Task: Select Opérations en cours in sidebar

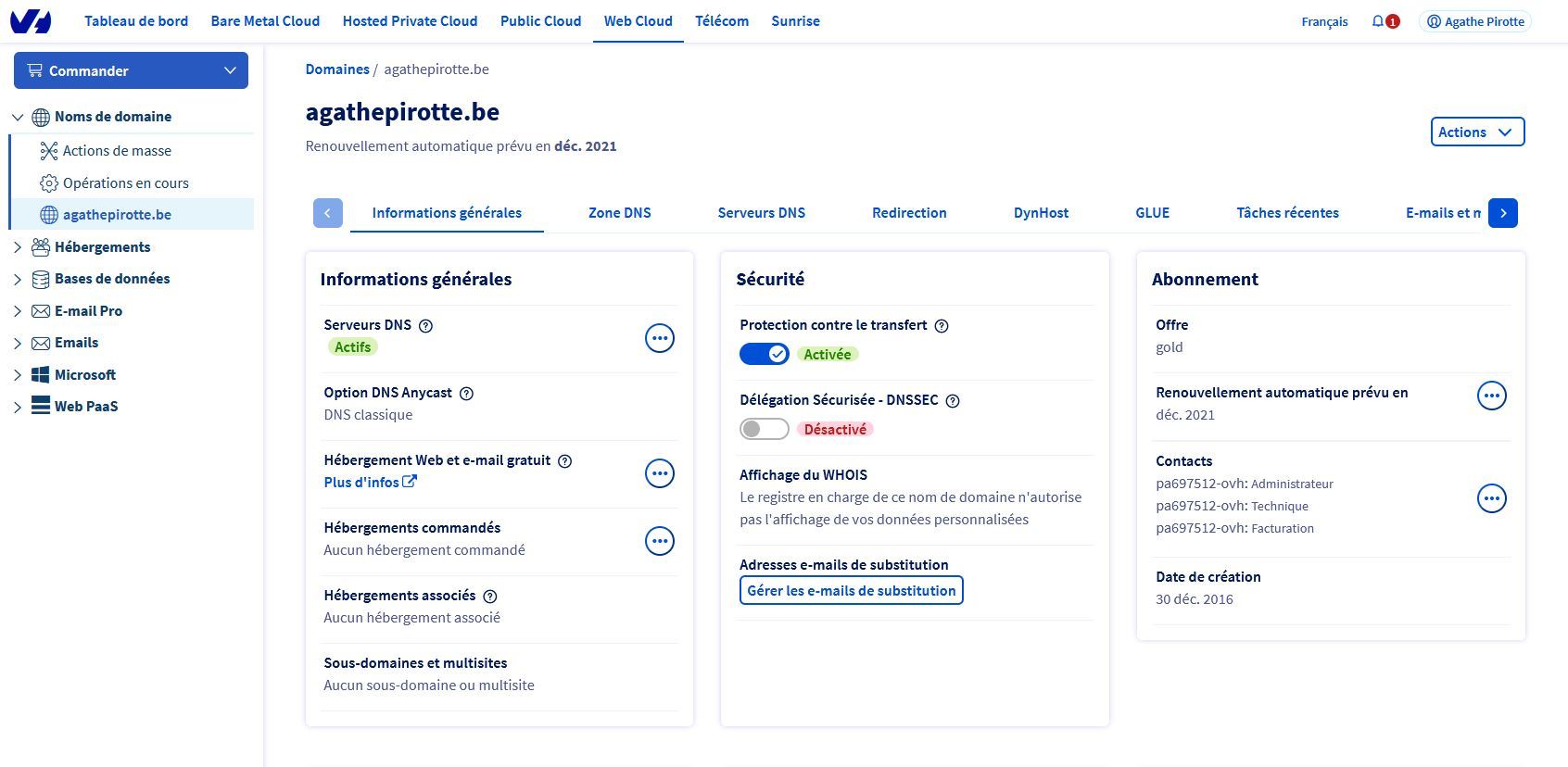Action: [125, 183]
